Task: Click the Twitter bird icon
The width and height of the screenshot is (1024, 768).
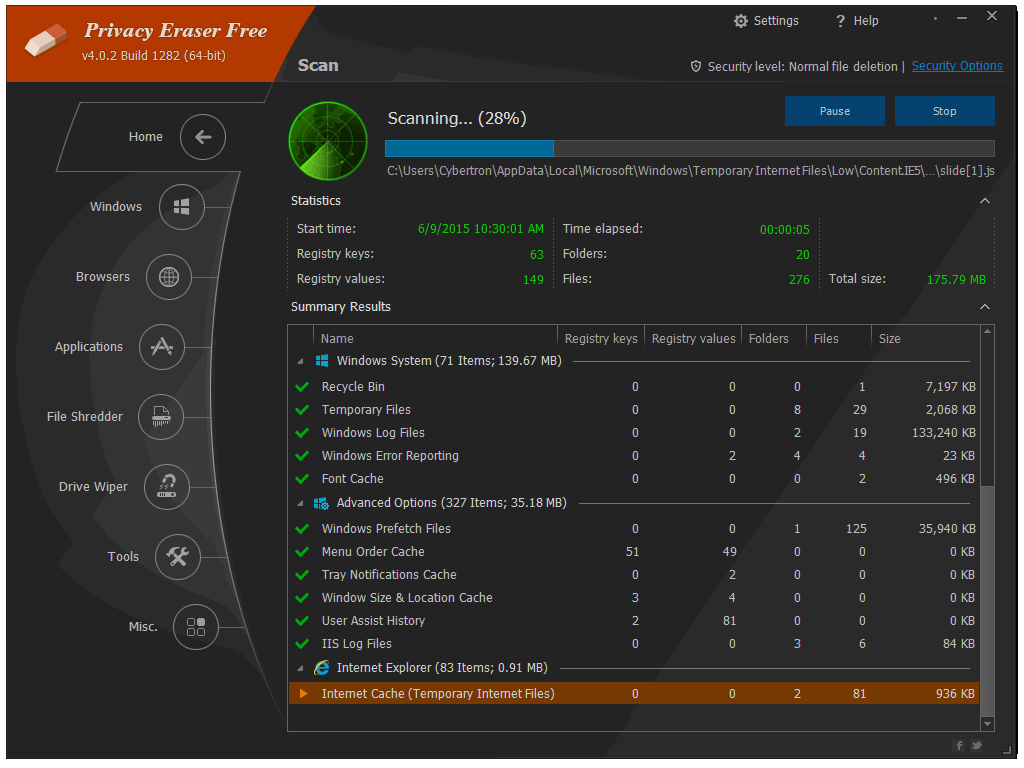Action: coord(978,745)
